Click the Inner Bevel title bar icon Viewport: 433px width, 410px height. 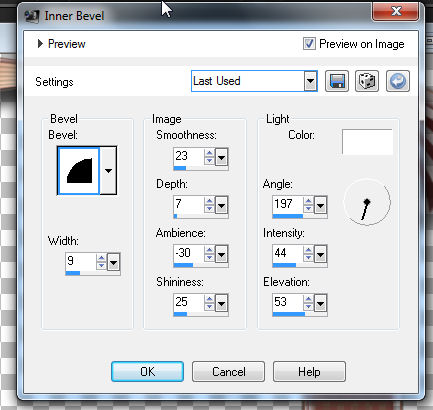[32, 16]
